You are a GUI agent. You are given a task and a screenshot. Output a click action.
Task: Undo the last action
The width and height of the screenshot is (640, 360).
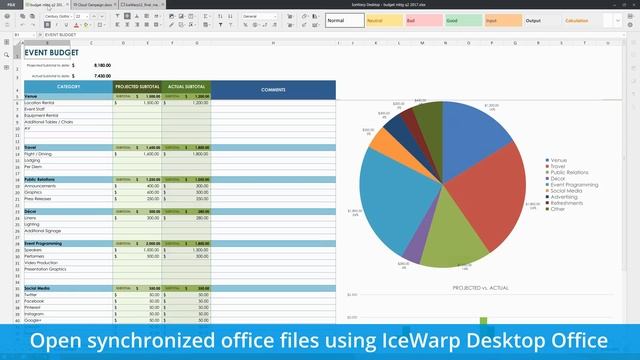tap(23, 25)
